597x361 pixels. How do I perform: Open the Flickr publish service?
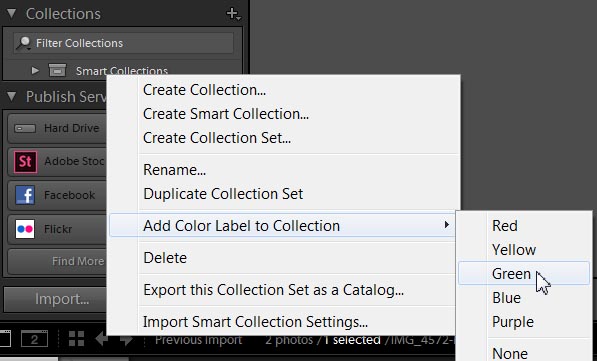click(57, 229)
